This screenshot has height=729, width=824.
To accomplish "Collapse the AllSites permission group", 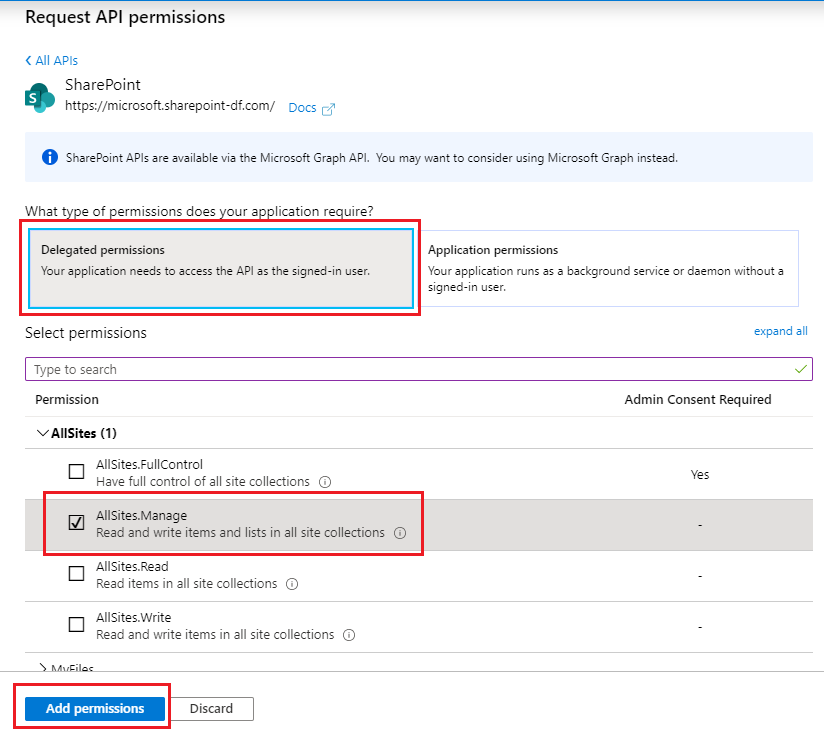I will tap(42, 433).
